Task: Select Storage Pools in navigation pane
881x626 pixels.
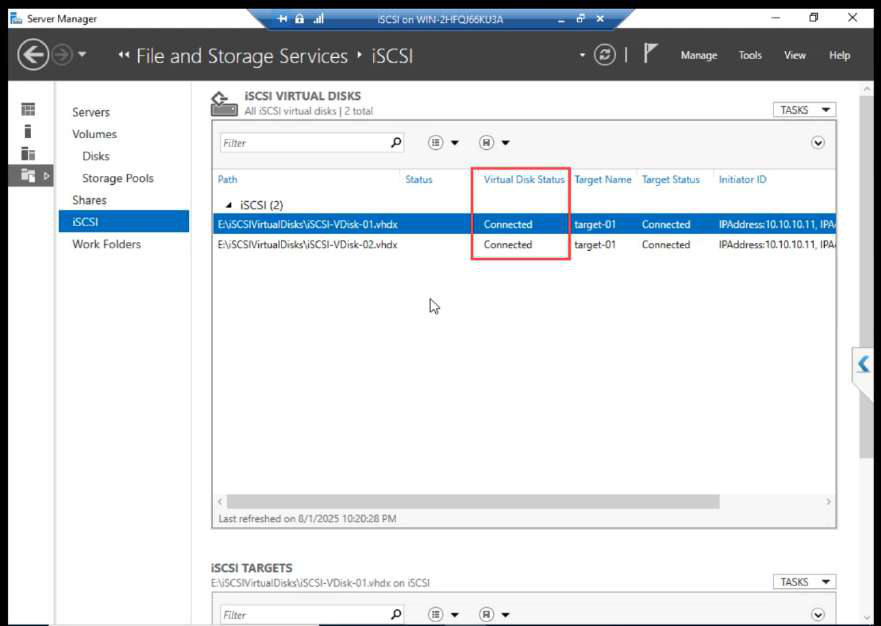Action: point(117,178)
